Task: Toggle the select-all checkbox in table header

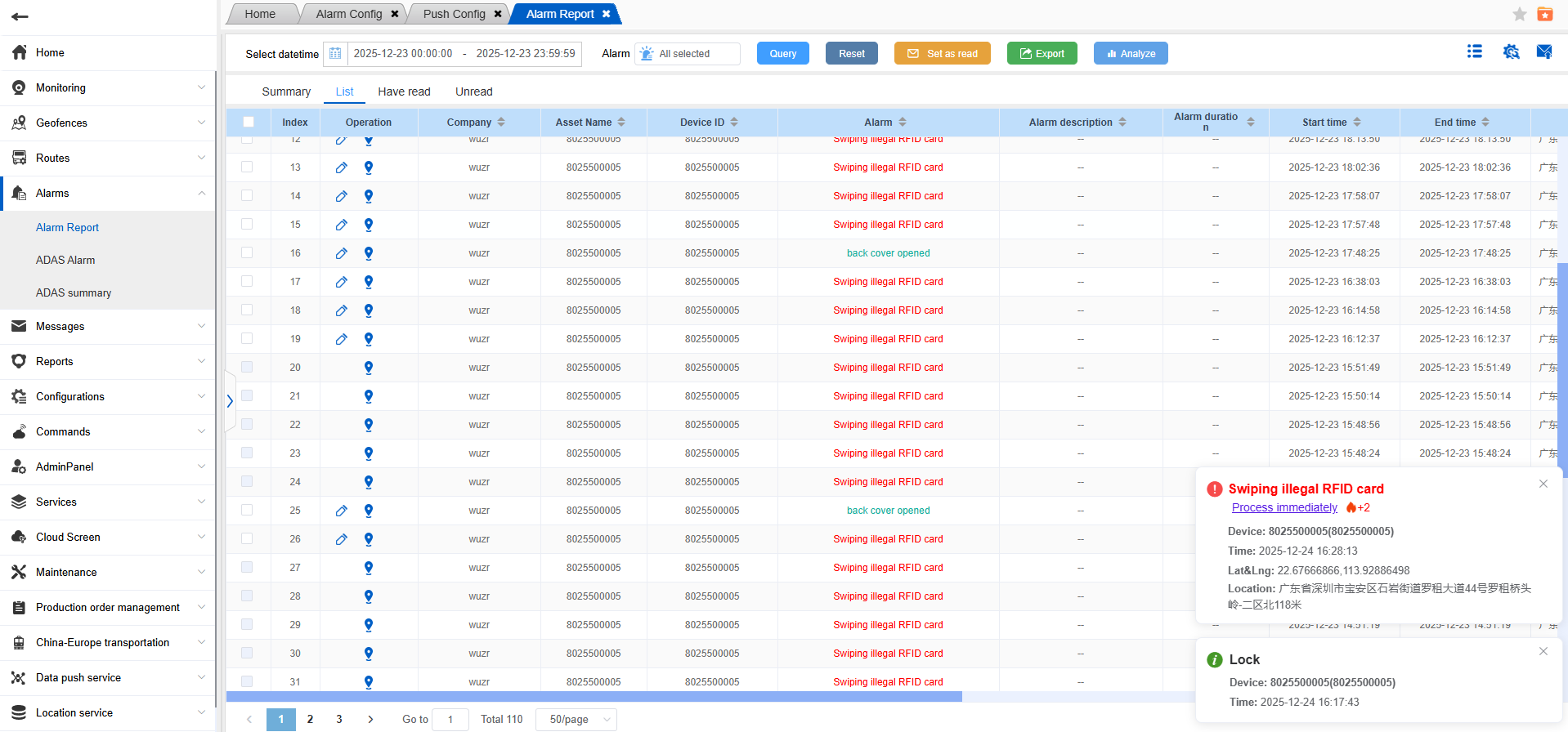Action: click(249, 122)
